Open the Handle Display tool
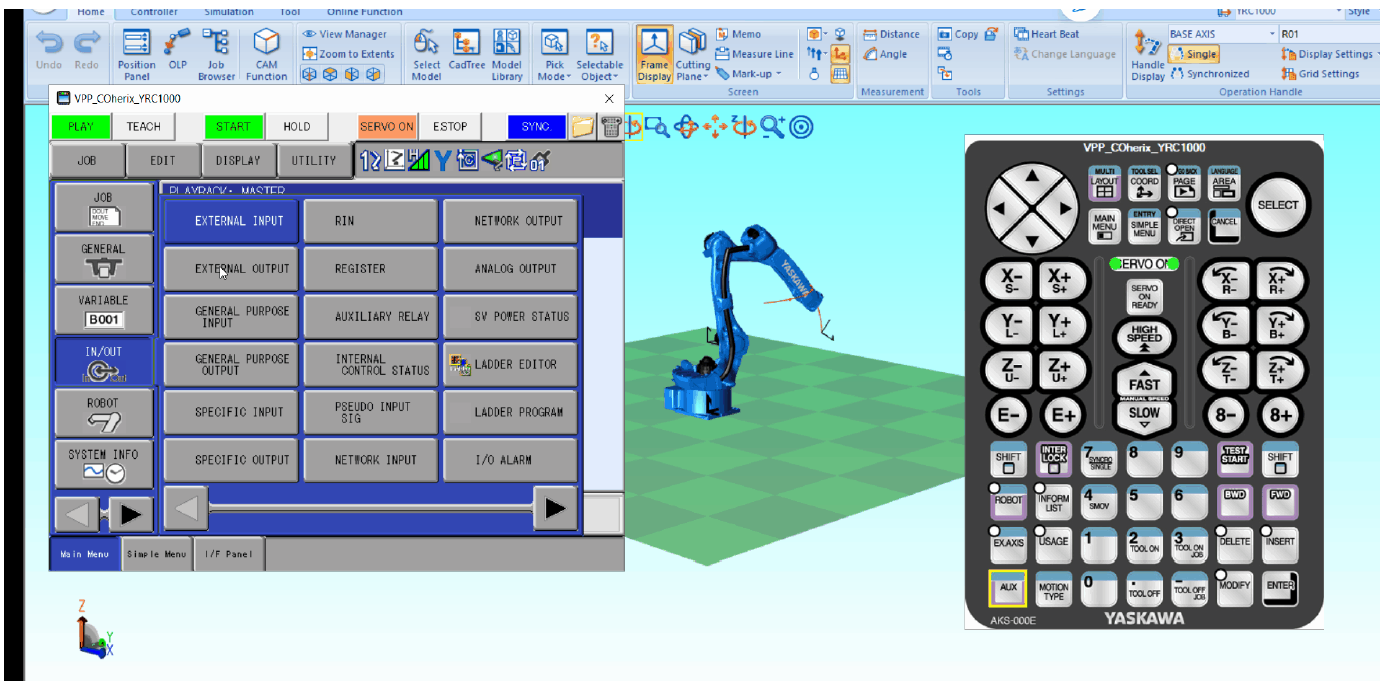Screen dimensions: 1387x684 (x=1147, y=54)
